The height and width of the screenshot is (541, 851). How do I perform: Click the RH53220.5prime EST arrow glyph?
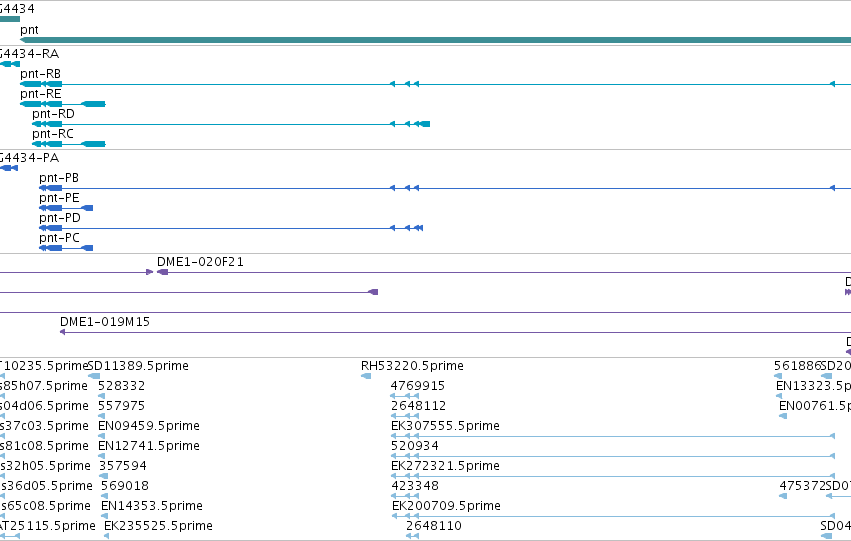[x=366, y=376]
